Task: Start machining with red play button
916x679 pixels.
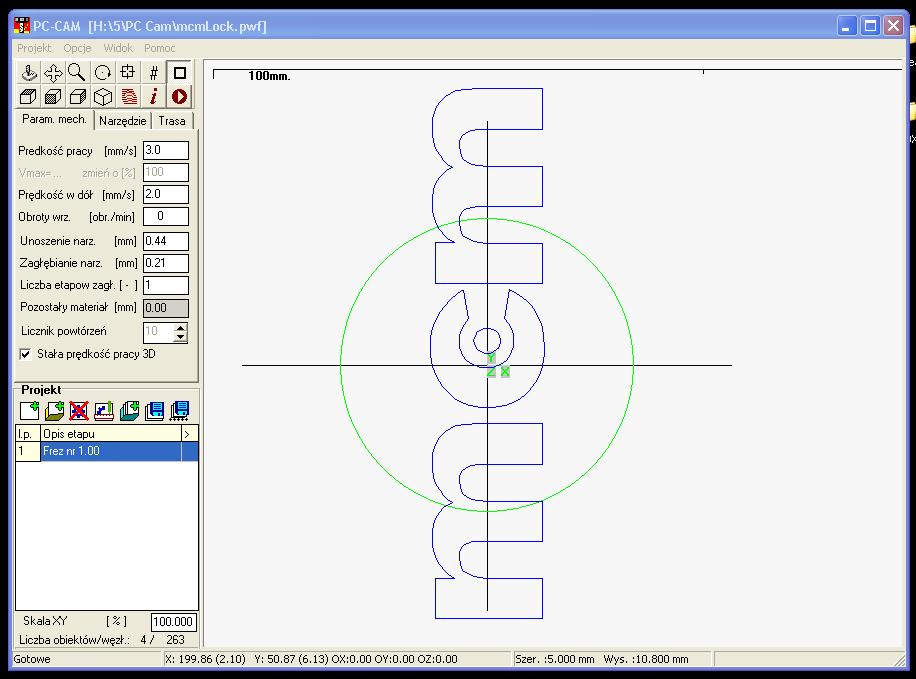Action: (x=179, y=96)
